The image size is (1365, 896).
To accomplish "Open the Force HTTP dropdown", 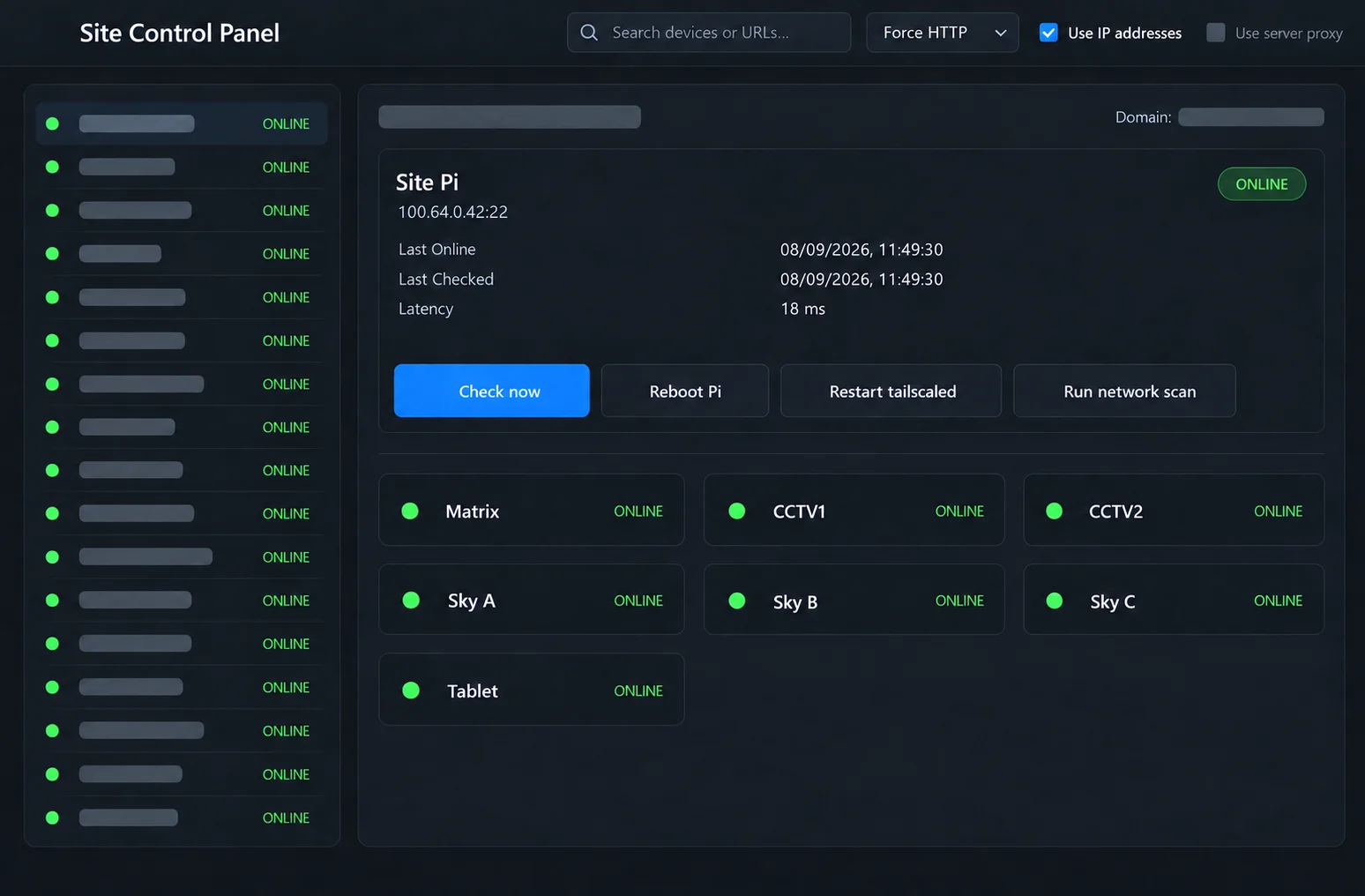I will click(943, 33).
